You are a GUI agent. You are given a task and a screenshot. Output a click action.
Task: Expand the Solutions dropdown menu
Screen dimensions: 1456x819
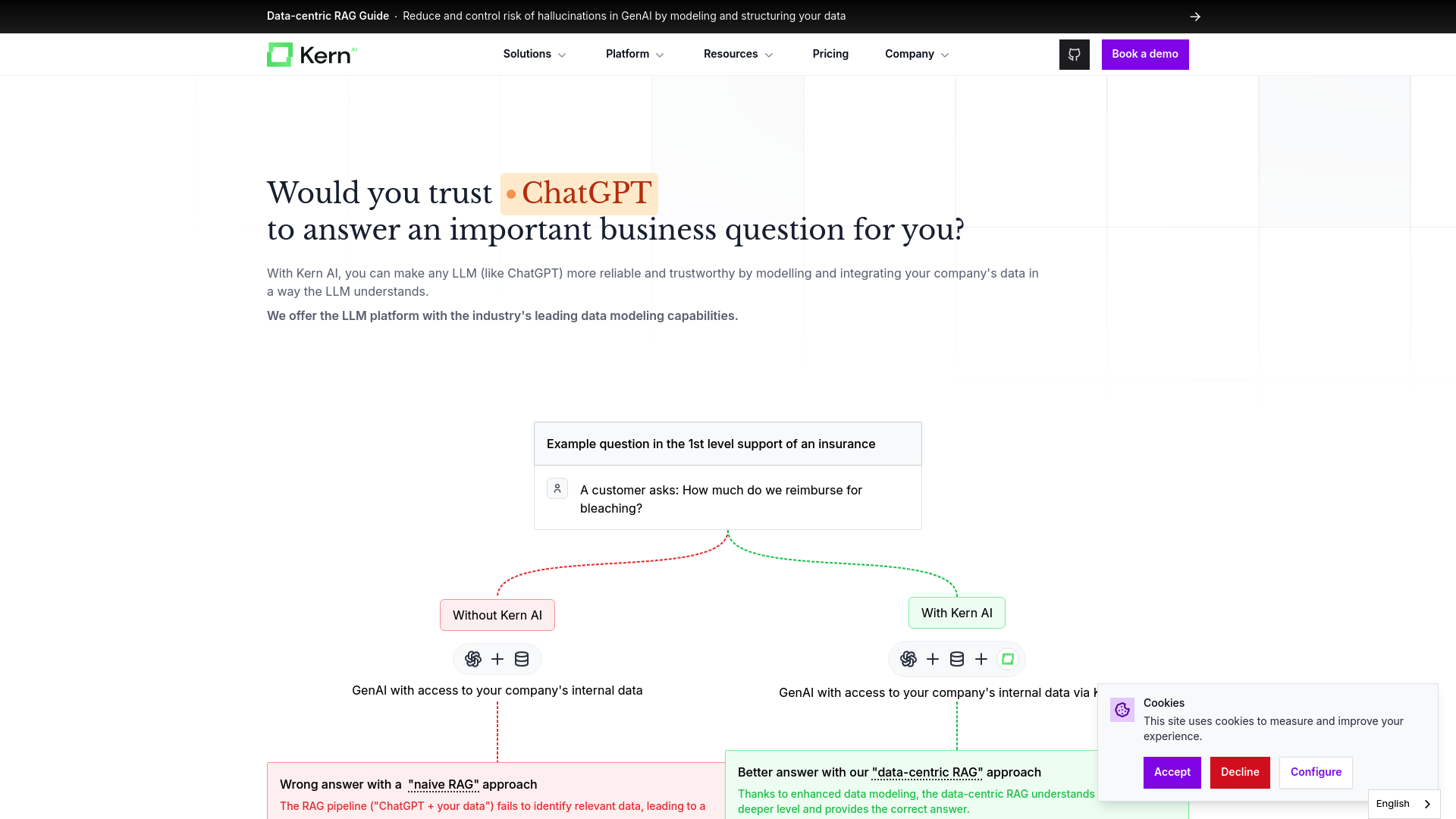coord(534,54)
